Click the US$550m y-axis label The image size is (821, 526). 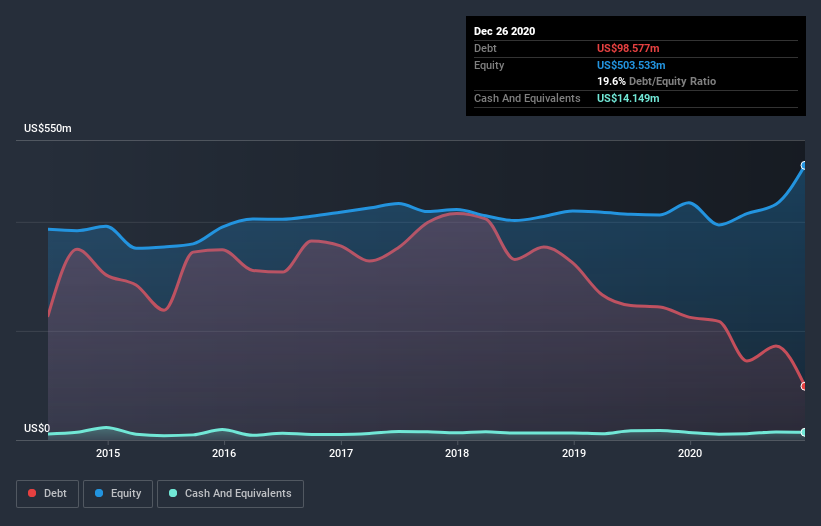(48, 128)
